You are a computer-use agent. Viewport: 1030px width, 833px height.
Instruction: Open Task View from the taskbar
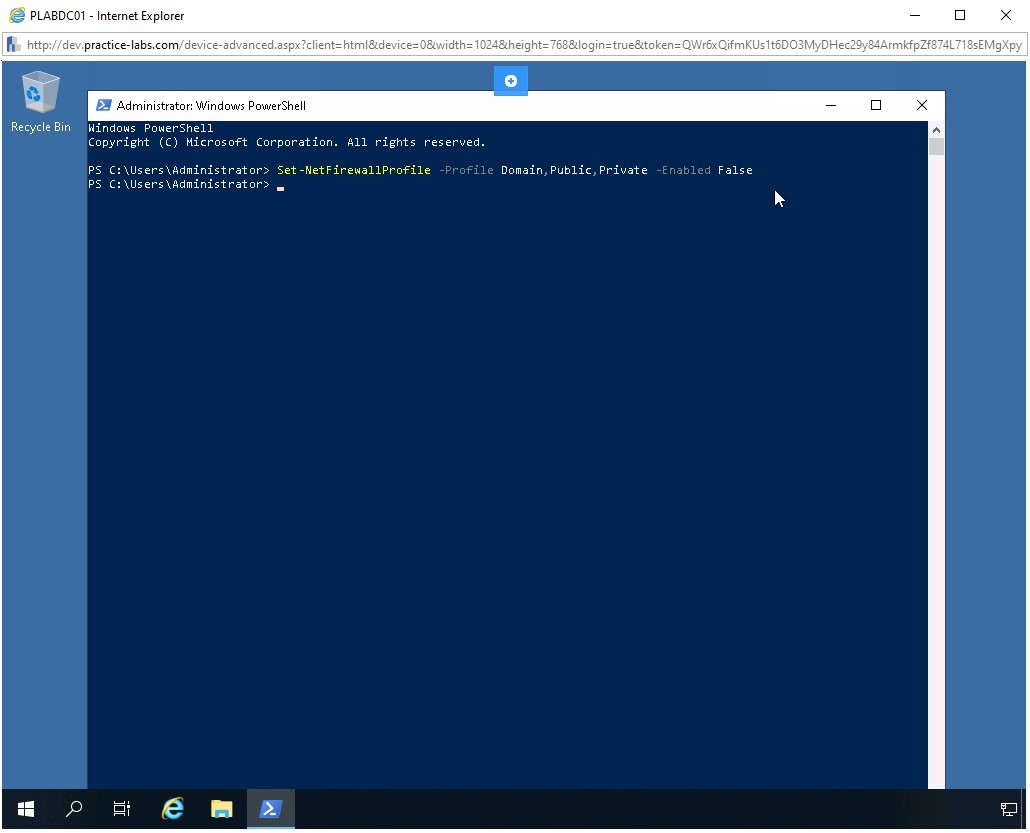point(122,809)
